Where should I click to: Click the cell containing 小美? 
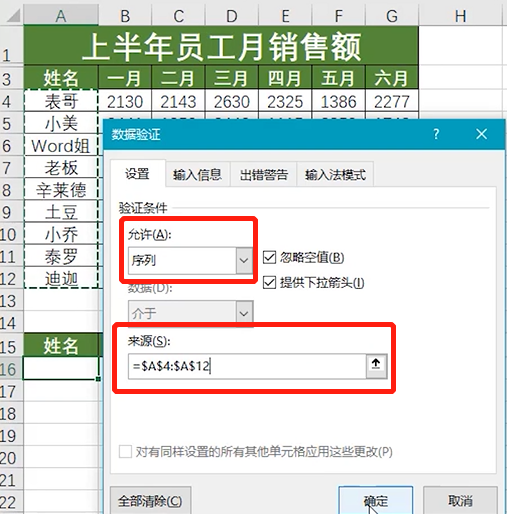click(x=61, y=123)
